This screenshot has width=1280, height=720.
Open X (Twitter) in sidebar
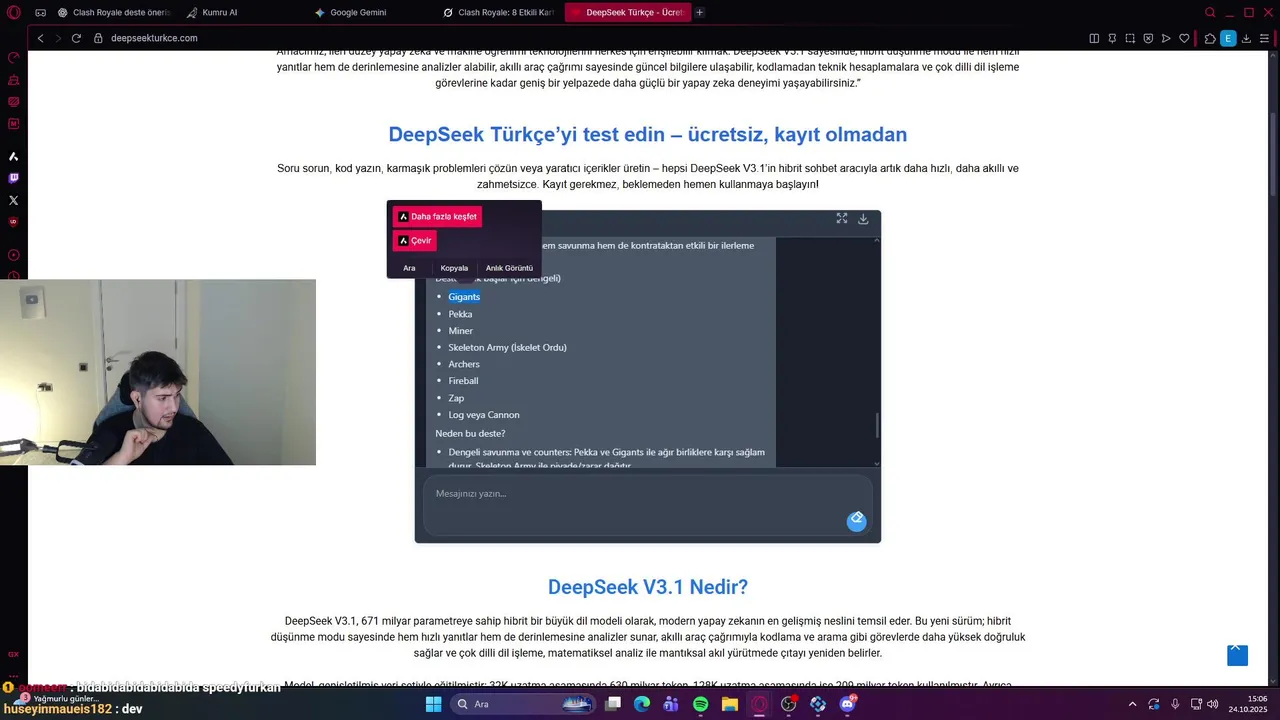13,200
